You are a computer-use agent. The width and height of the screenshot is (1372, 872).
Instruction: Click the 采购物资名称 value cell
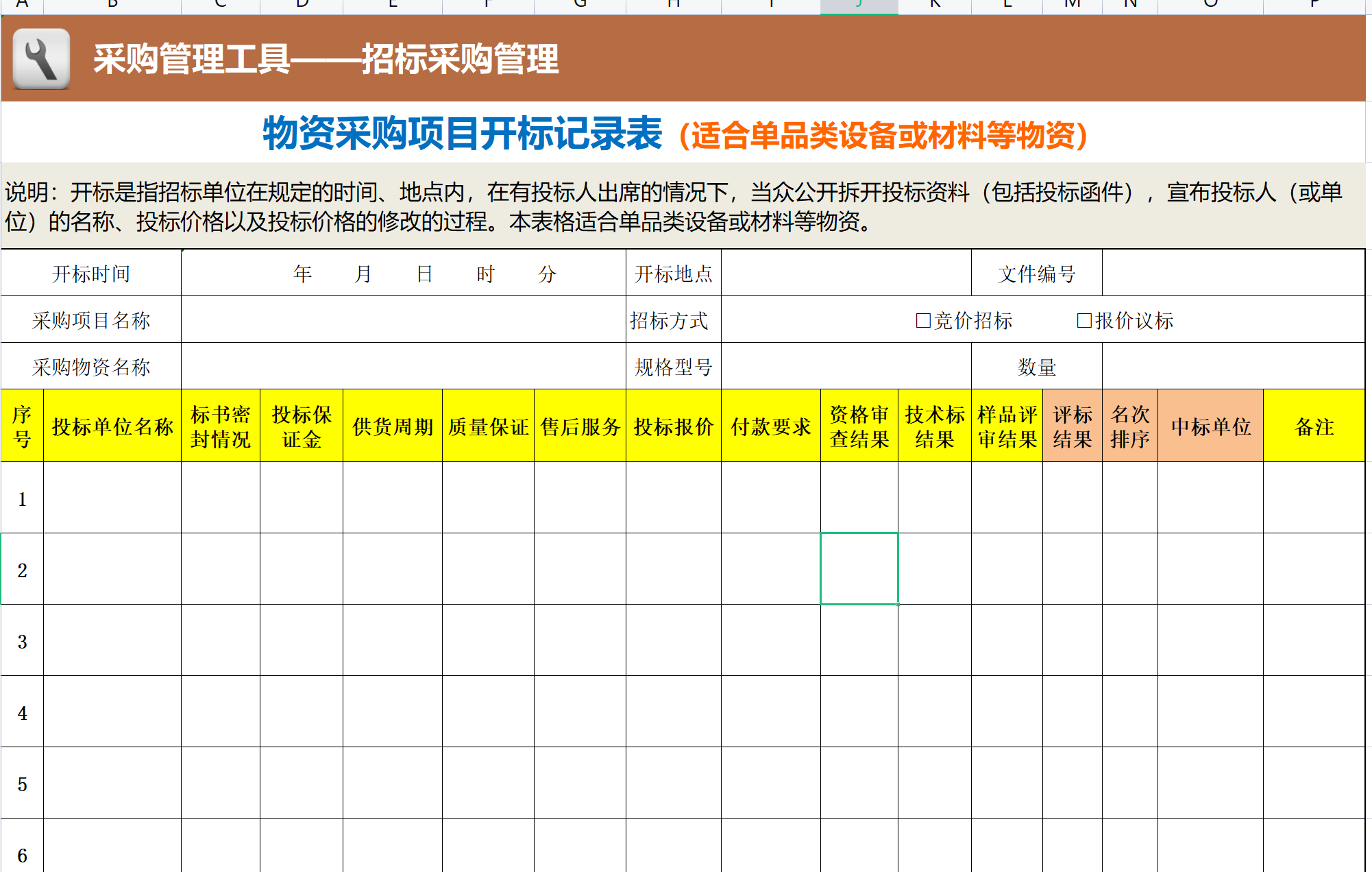403,367
